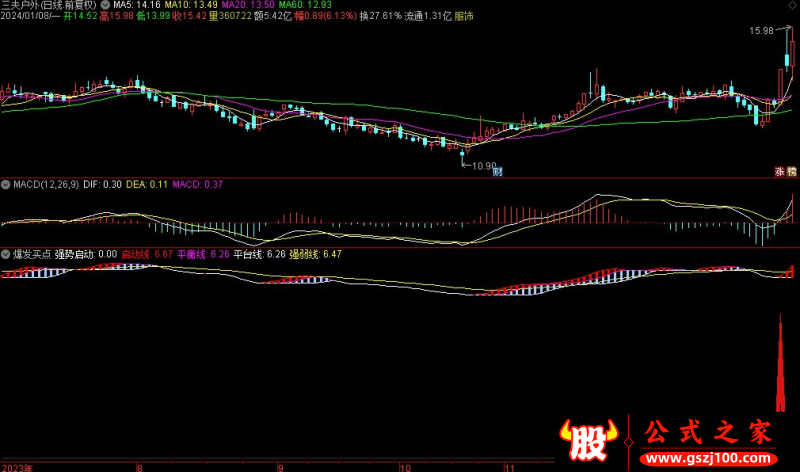Click the 三夫户外(日线,前复权) title
The image size is (800, 472).
coord(49,5)
